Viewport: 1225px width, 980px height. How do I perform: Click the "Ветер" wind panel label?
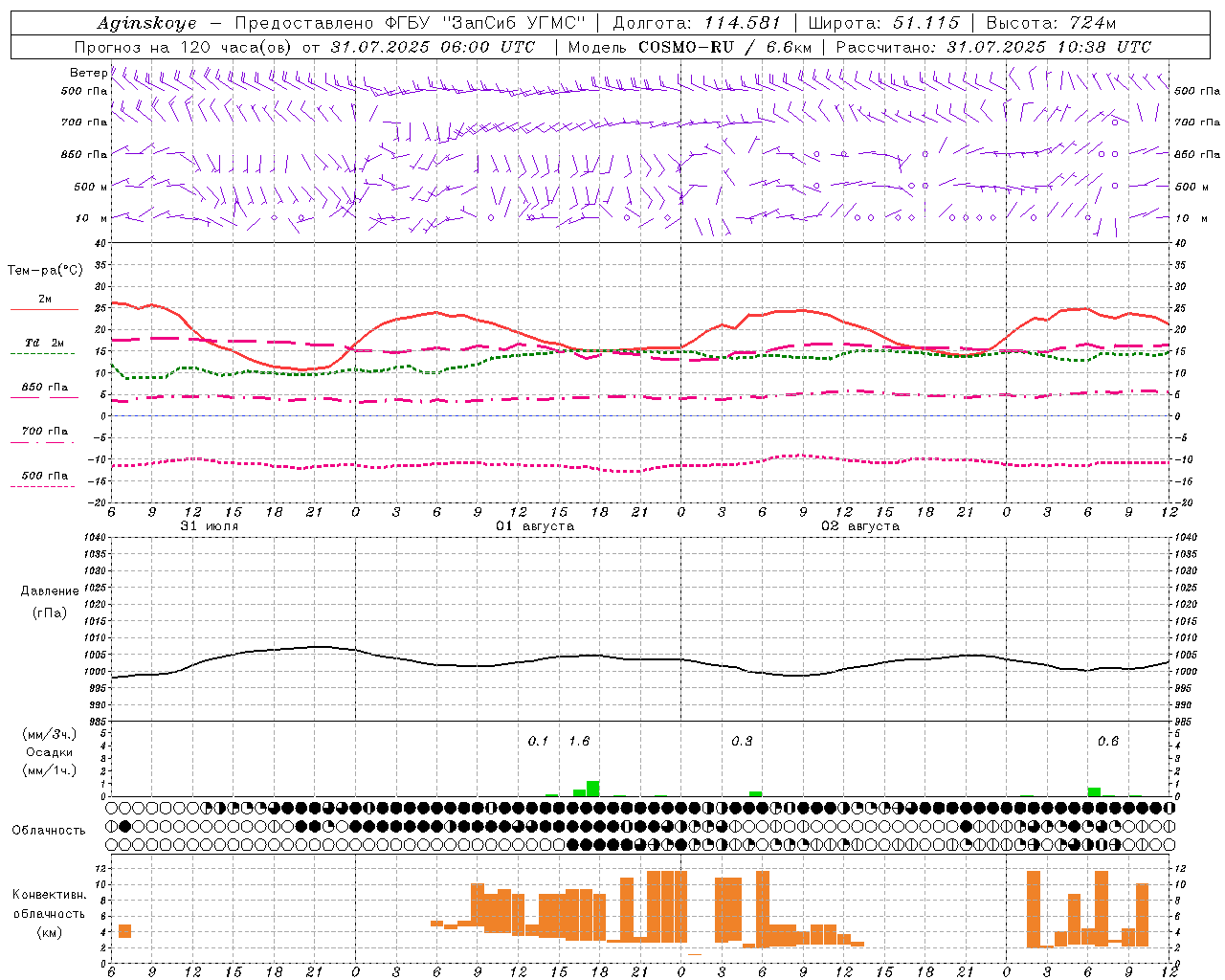(x=89, y=73)
